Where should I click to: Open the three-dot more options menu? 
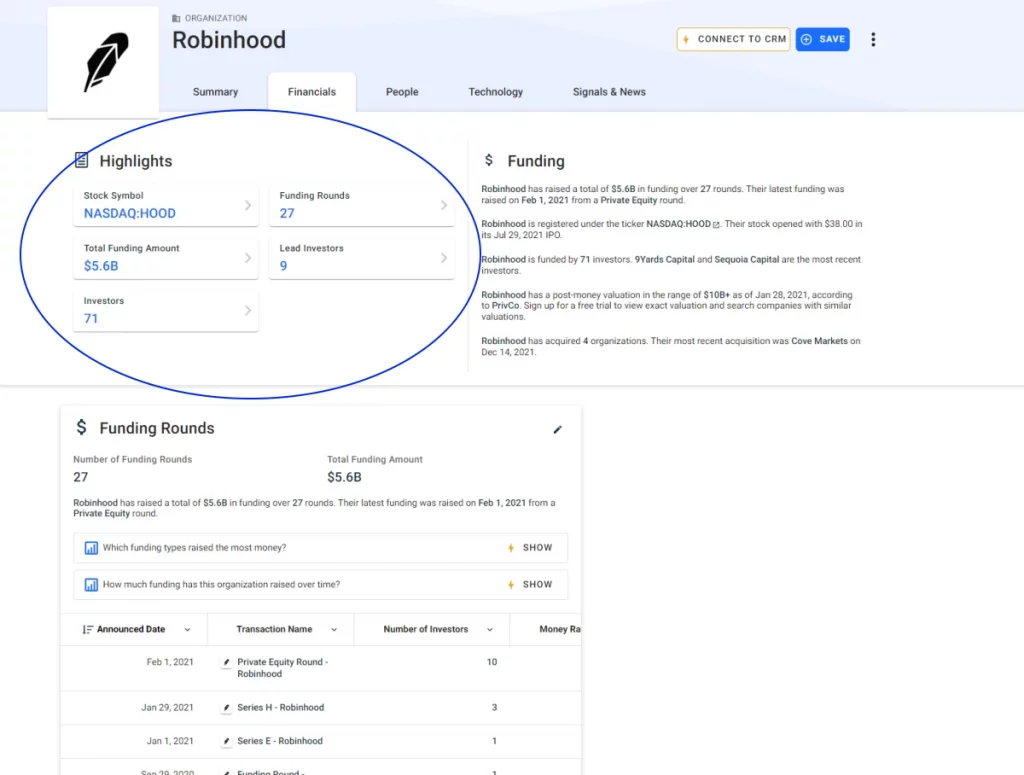pyautogui.click(x=873, y=39)
